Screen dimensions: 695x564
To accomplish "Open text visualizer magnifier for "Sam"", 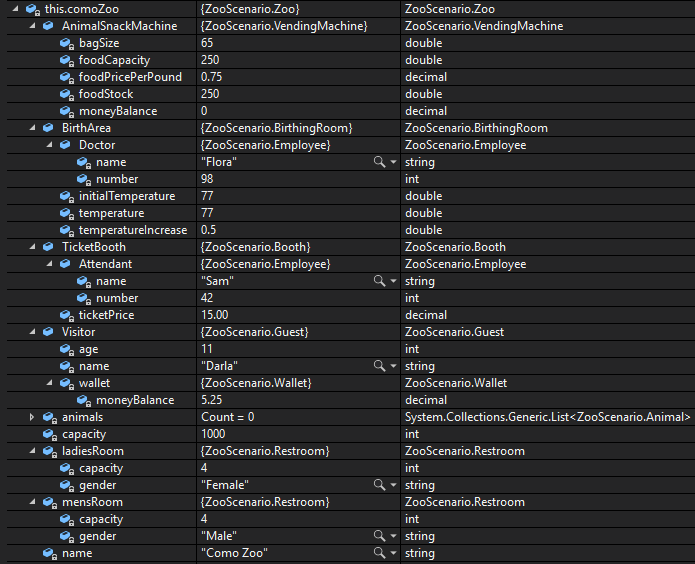I will pyautogui.click(x=379, y=281).
